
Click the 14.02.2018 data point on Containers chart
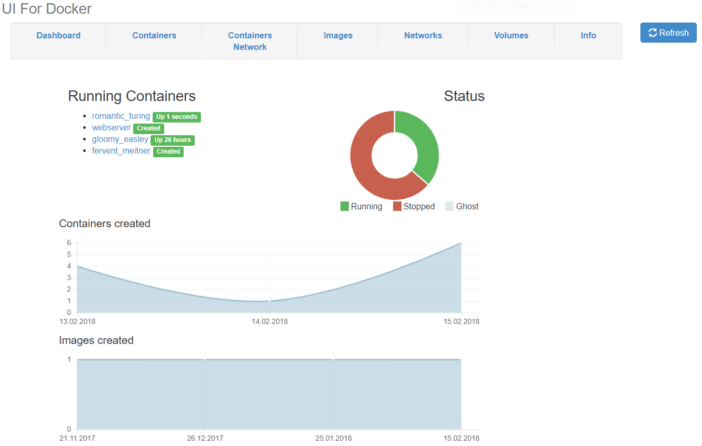pos(270,301)
